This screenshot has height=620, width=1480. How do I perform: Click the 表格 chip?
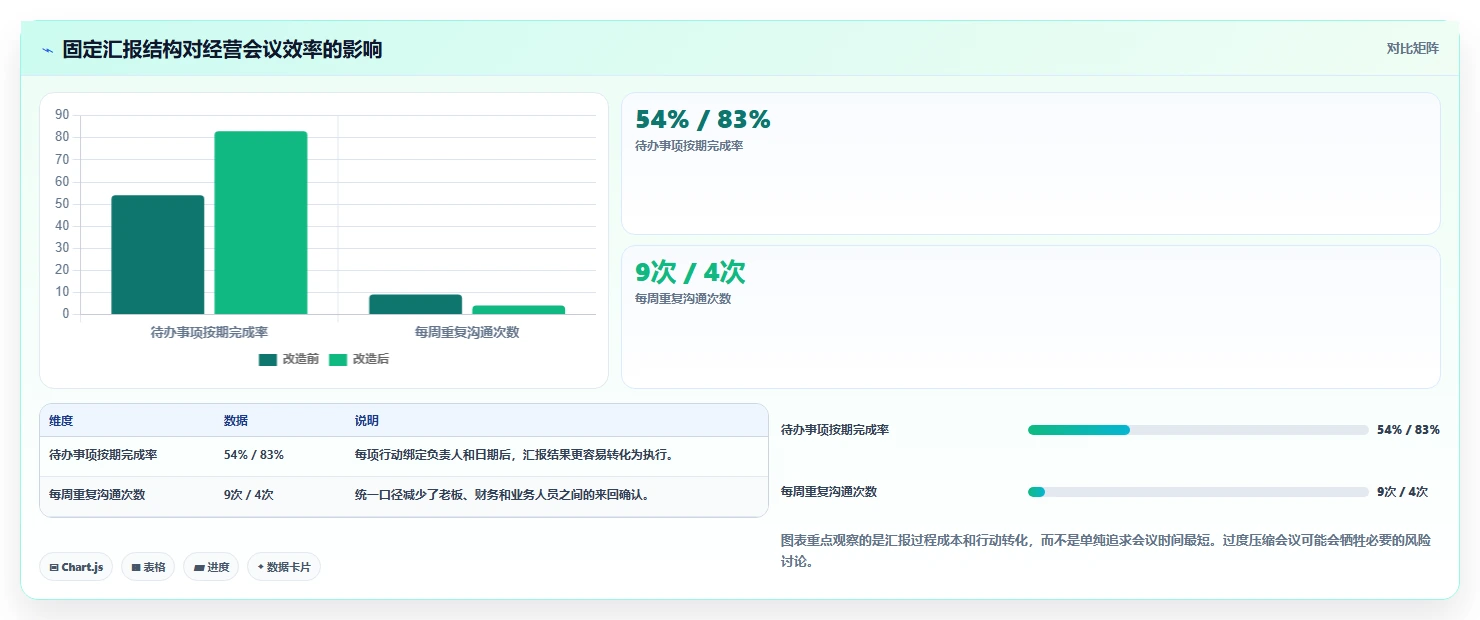pos(148,567)
